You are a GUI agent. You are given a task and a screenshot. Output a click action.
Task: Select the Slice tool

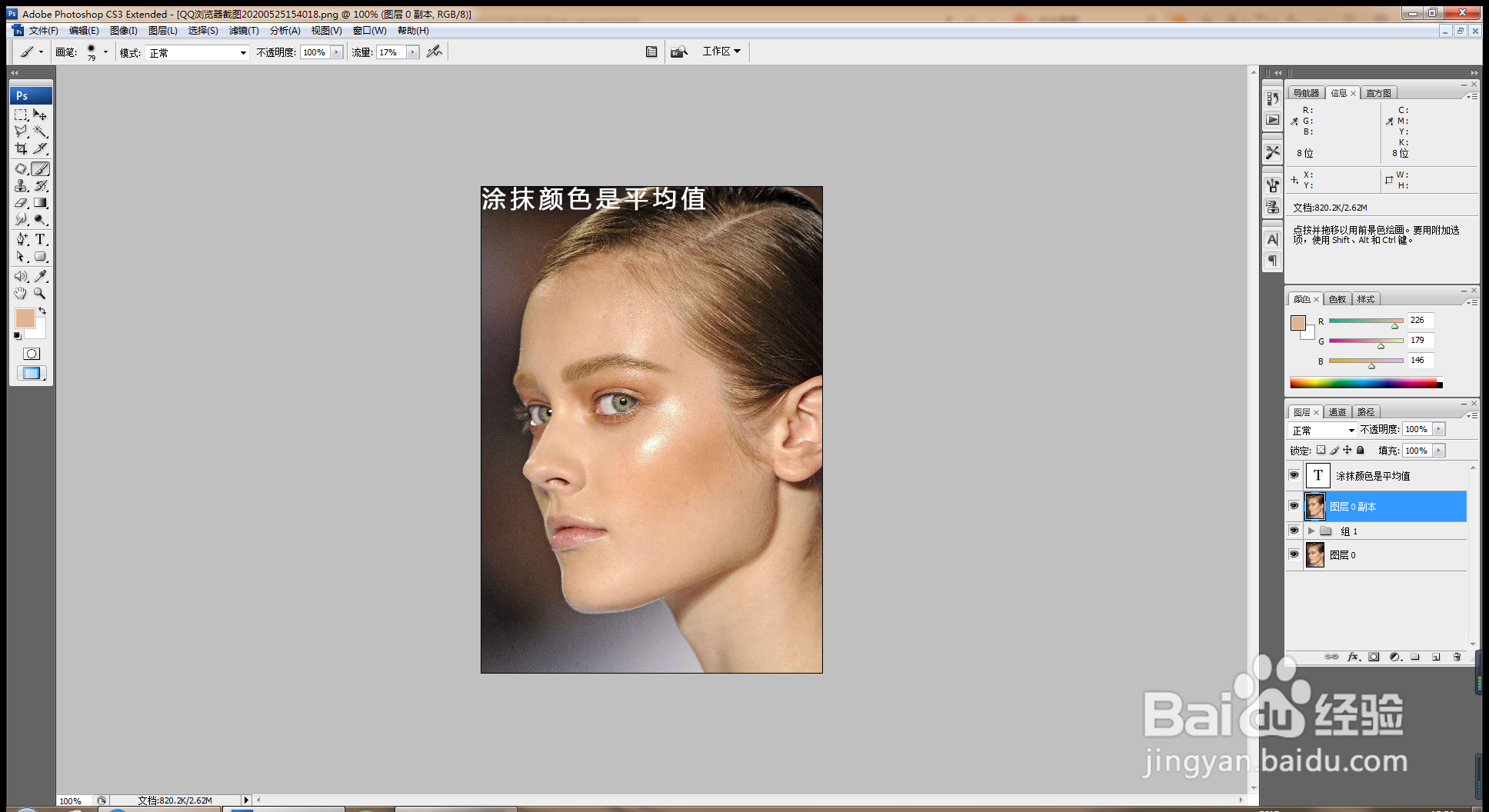pyautogui.click(x=41, y=148)
